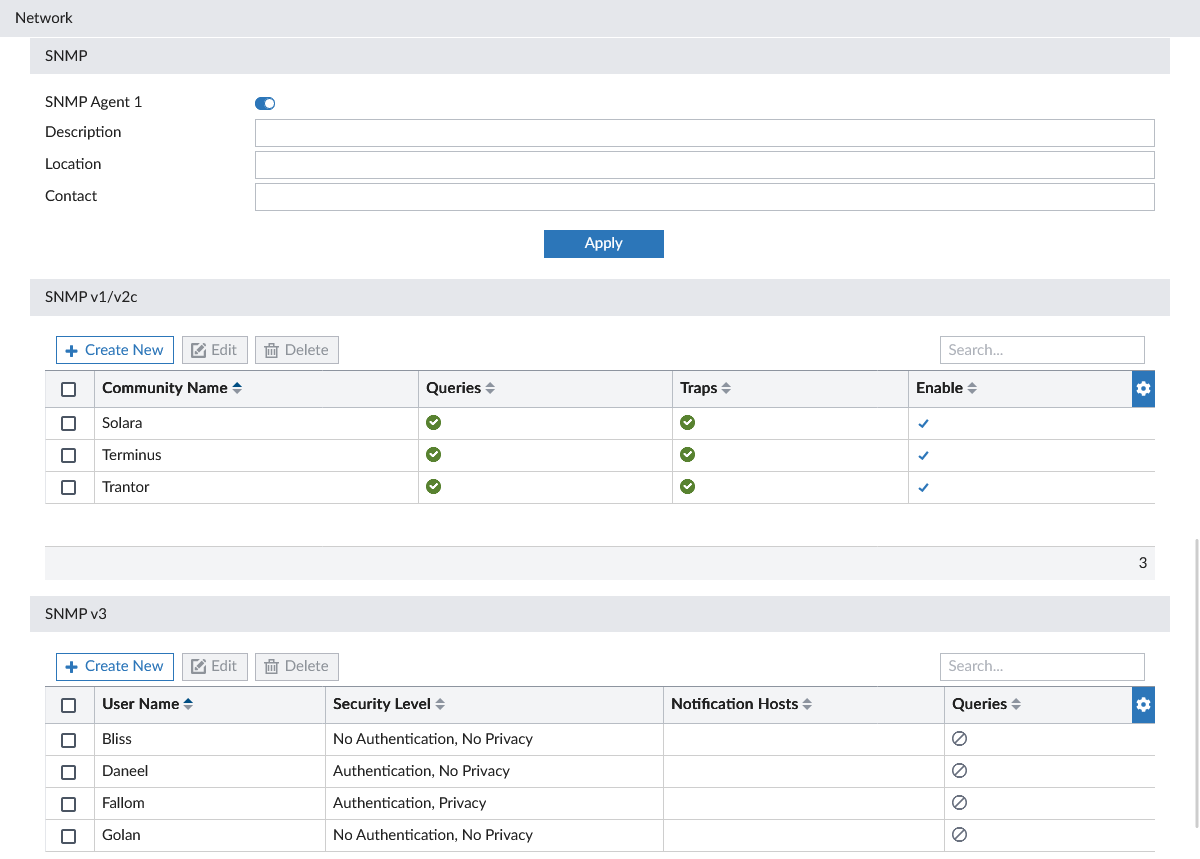Click the SNMP v3 table settings gear icon

coord(1143,705)
